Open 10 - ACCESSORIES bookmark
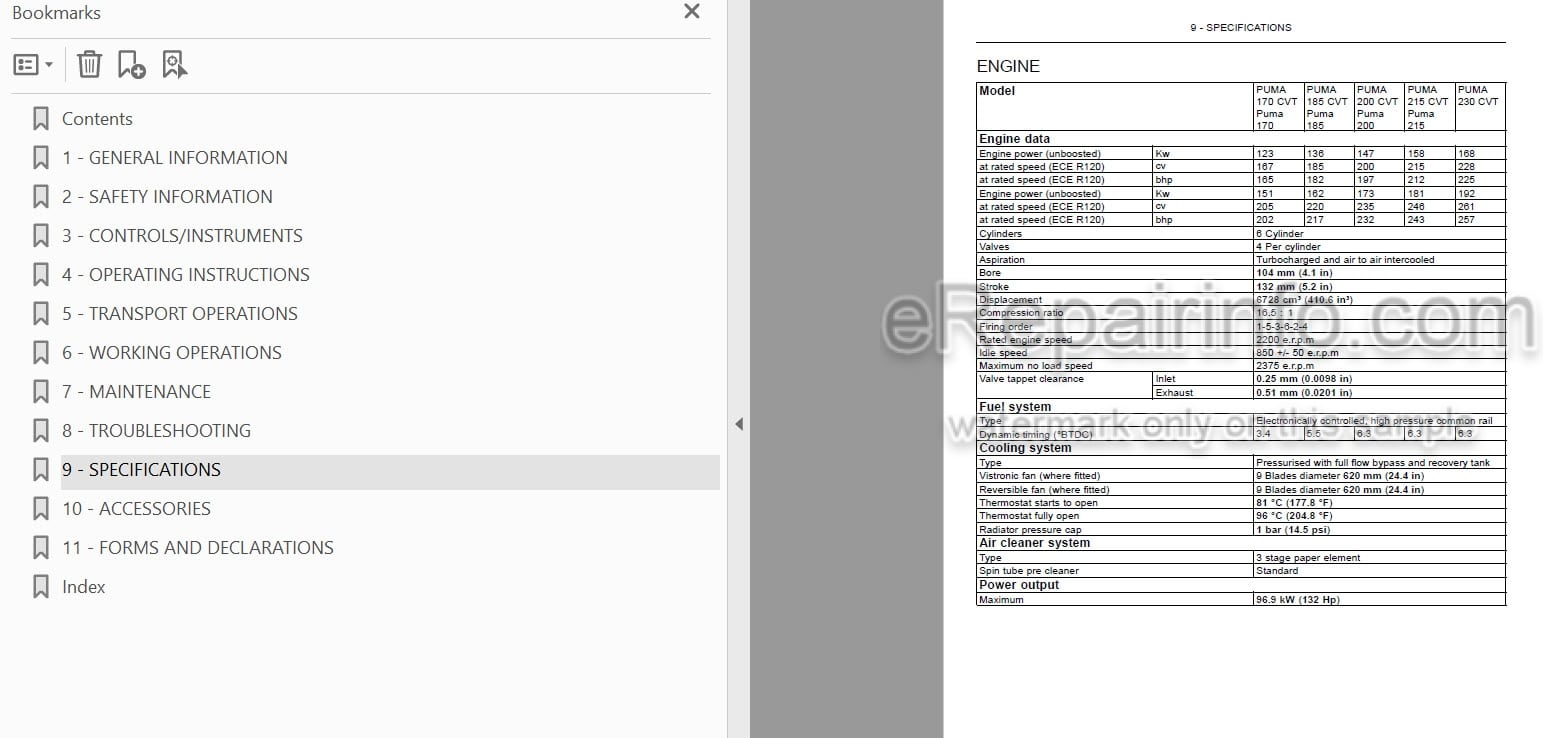This screenshot has width=1543, height=738. click(136, 509)
